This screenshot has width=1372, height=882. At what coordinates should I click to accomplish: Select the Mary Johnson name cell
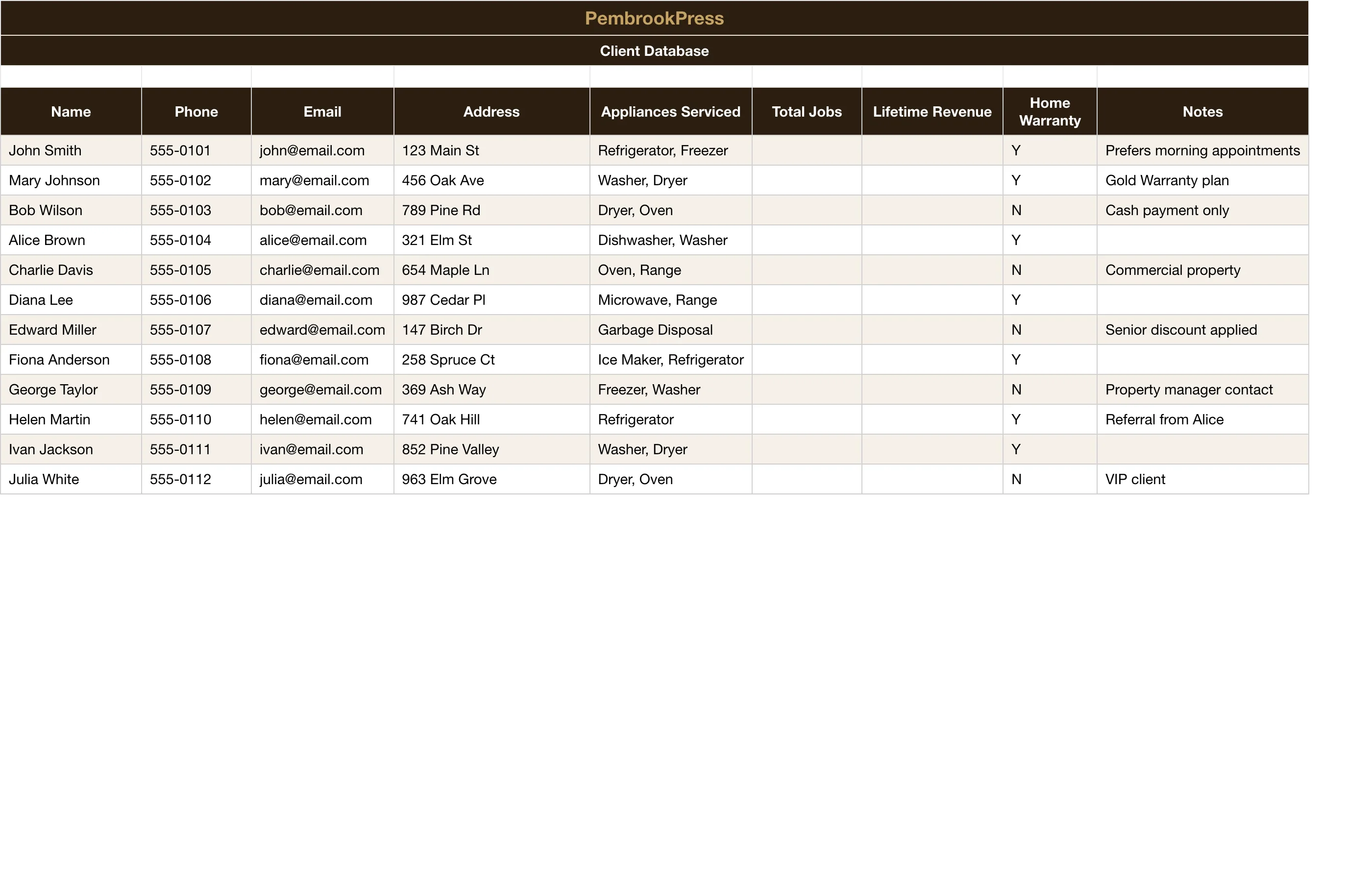[71, 180]
